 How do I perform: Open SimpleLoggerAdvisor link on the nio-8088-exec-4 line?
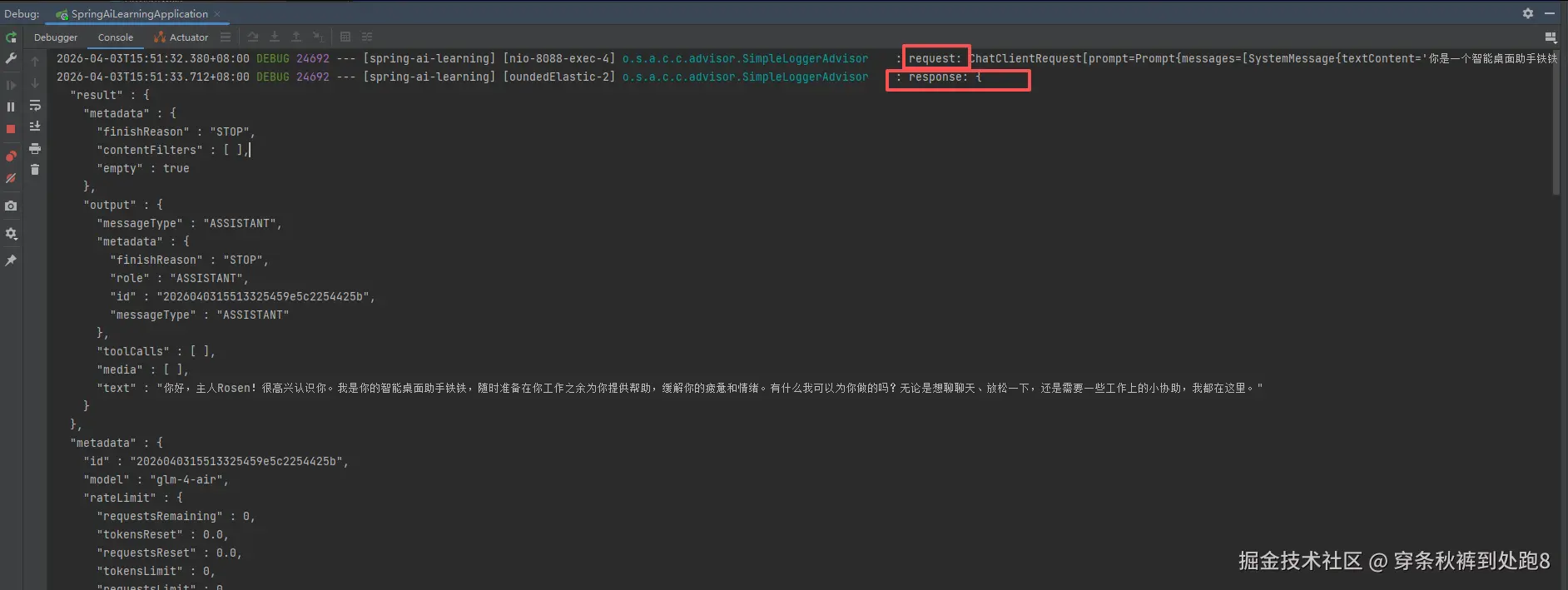pyautogui.click(x=745, y=58)
